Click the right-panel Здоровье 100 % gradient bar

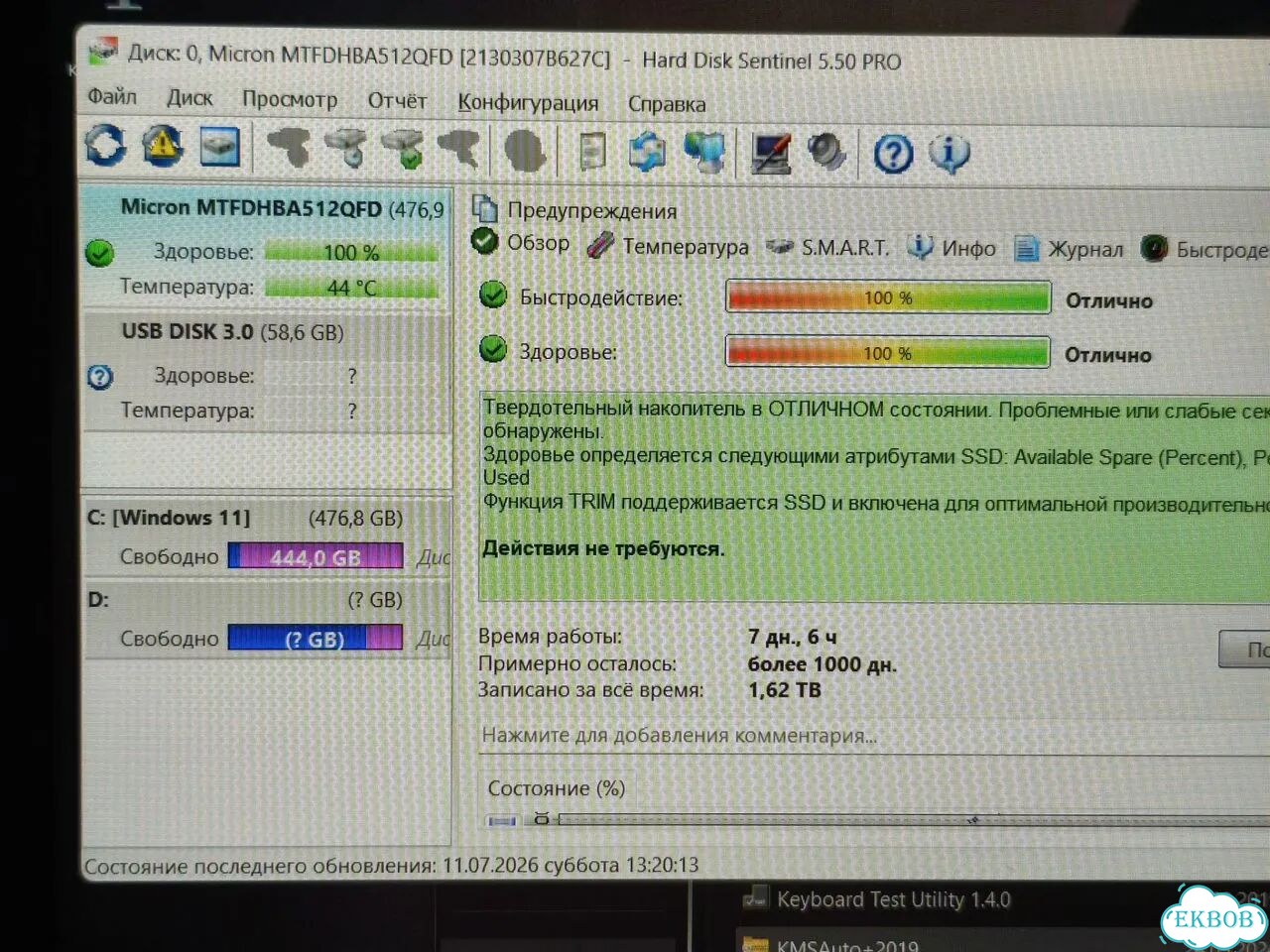coord(888,352)
